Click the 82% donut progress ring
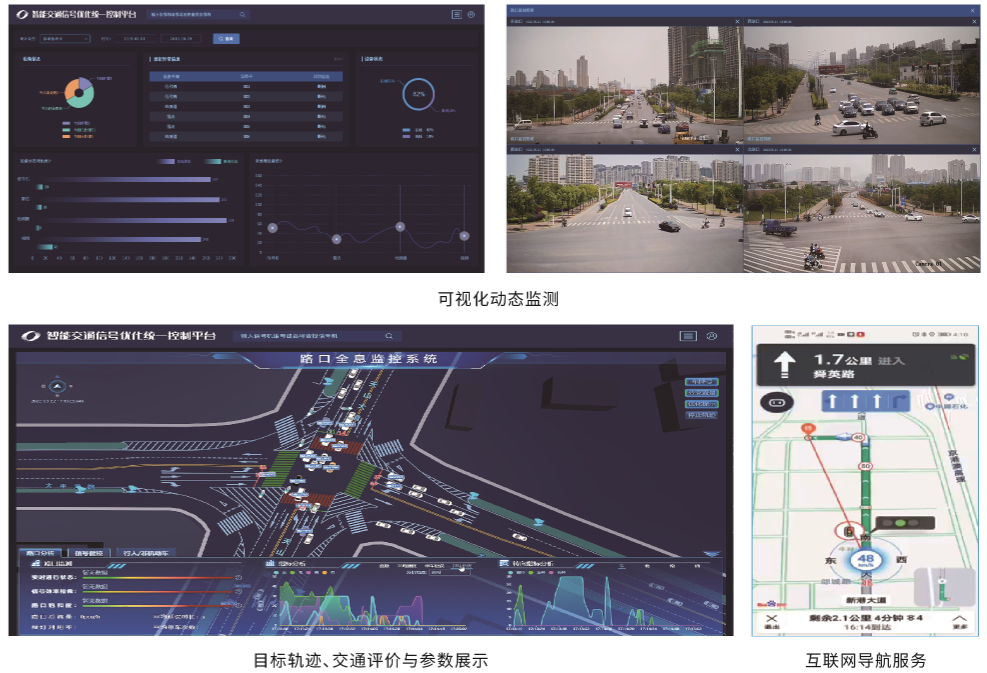Viewport: 987px width, 673px height. click(418, 94)
